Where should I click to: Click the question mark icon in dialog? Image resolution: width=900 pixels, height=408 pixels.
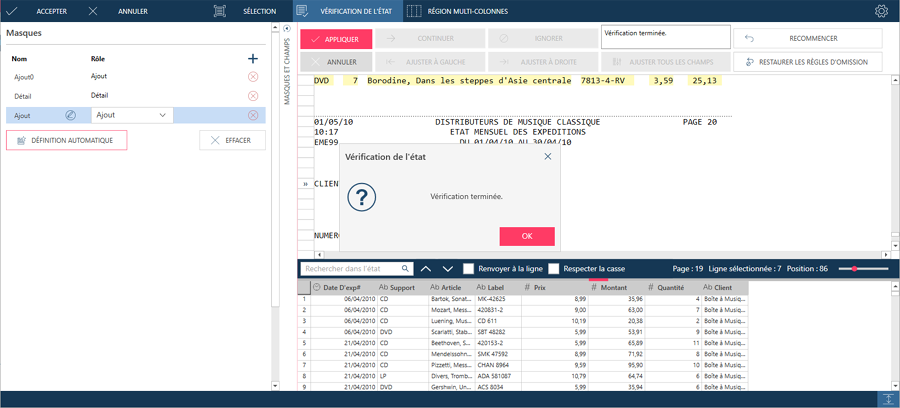(362, 197)
